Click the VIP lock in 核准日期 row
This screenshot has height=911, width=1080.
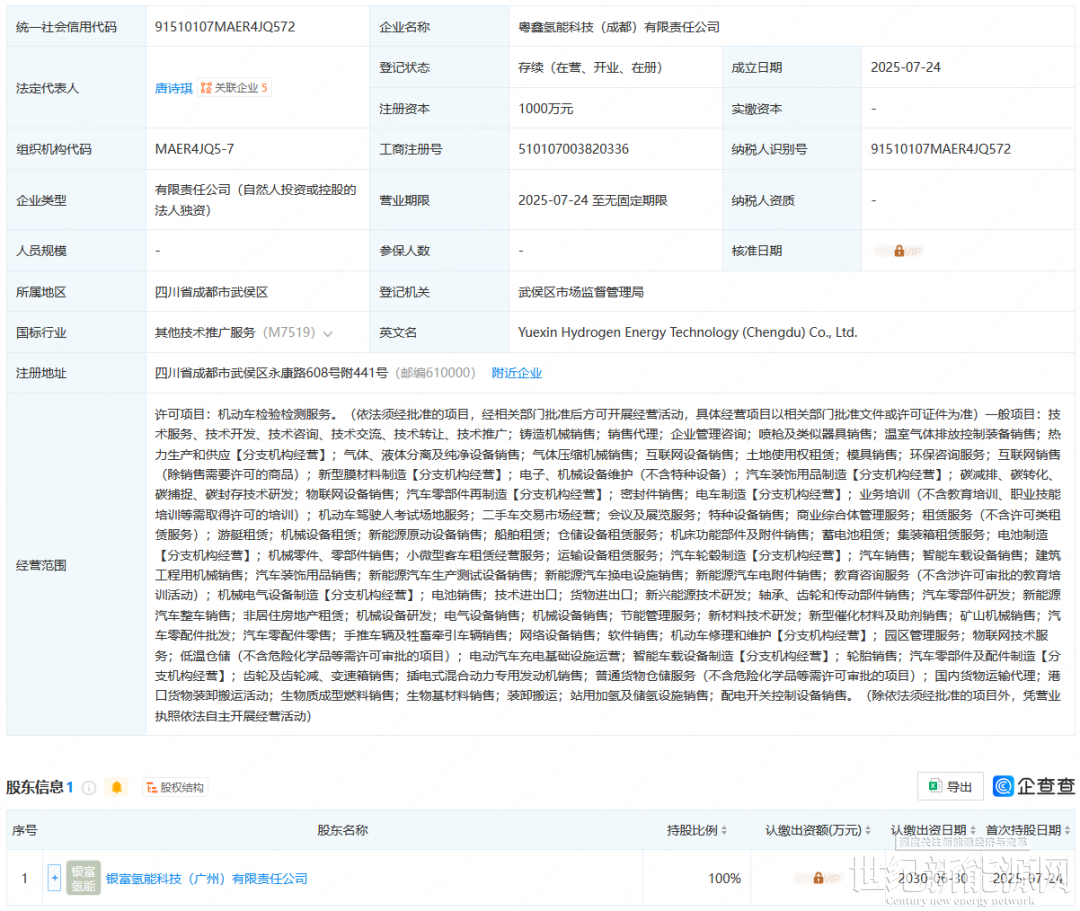[x=899, y=251]
